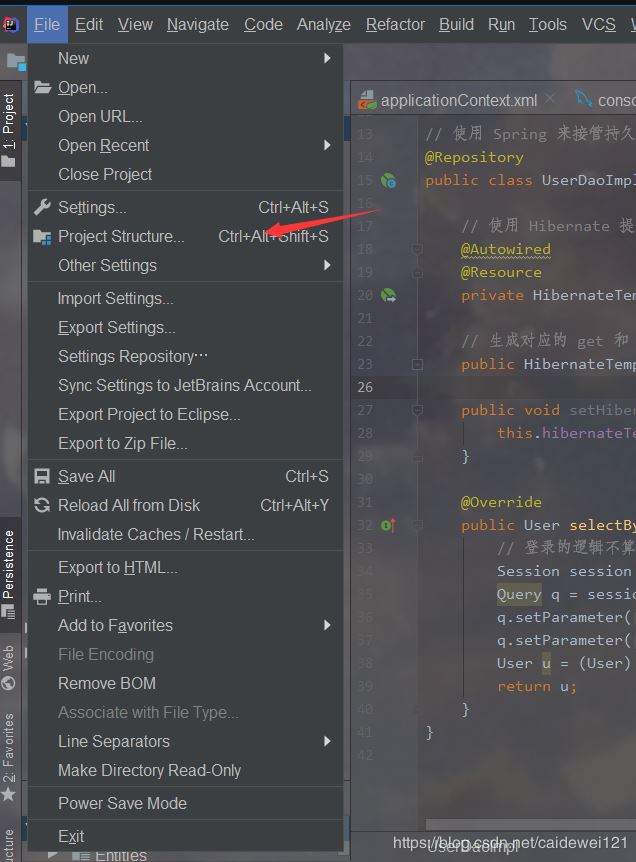Choose Export to HTML... menu item
This screenshot has height=862, width=636.
[x=186, y=567]
